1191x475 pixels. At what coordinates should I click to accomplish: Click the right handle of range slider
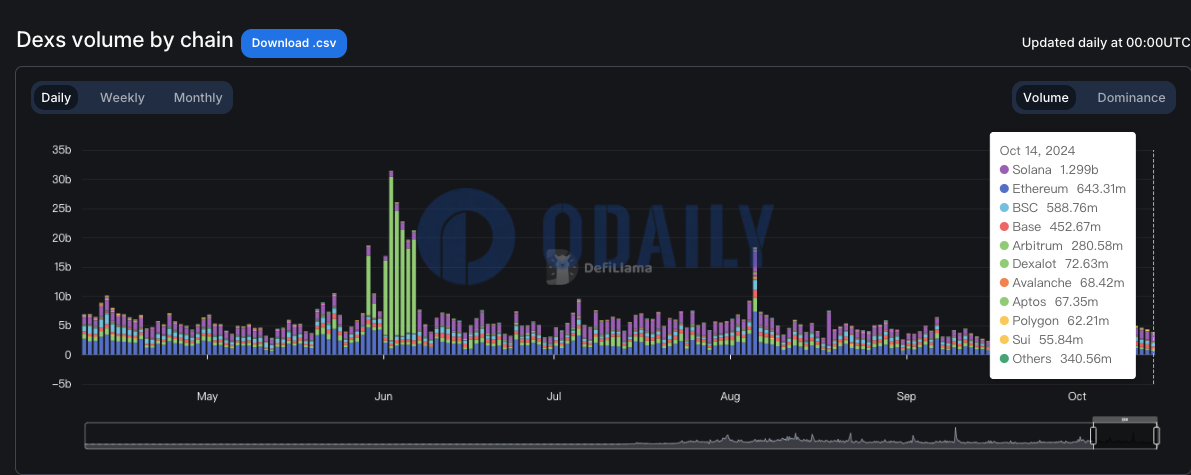1157,435
